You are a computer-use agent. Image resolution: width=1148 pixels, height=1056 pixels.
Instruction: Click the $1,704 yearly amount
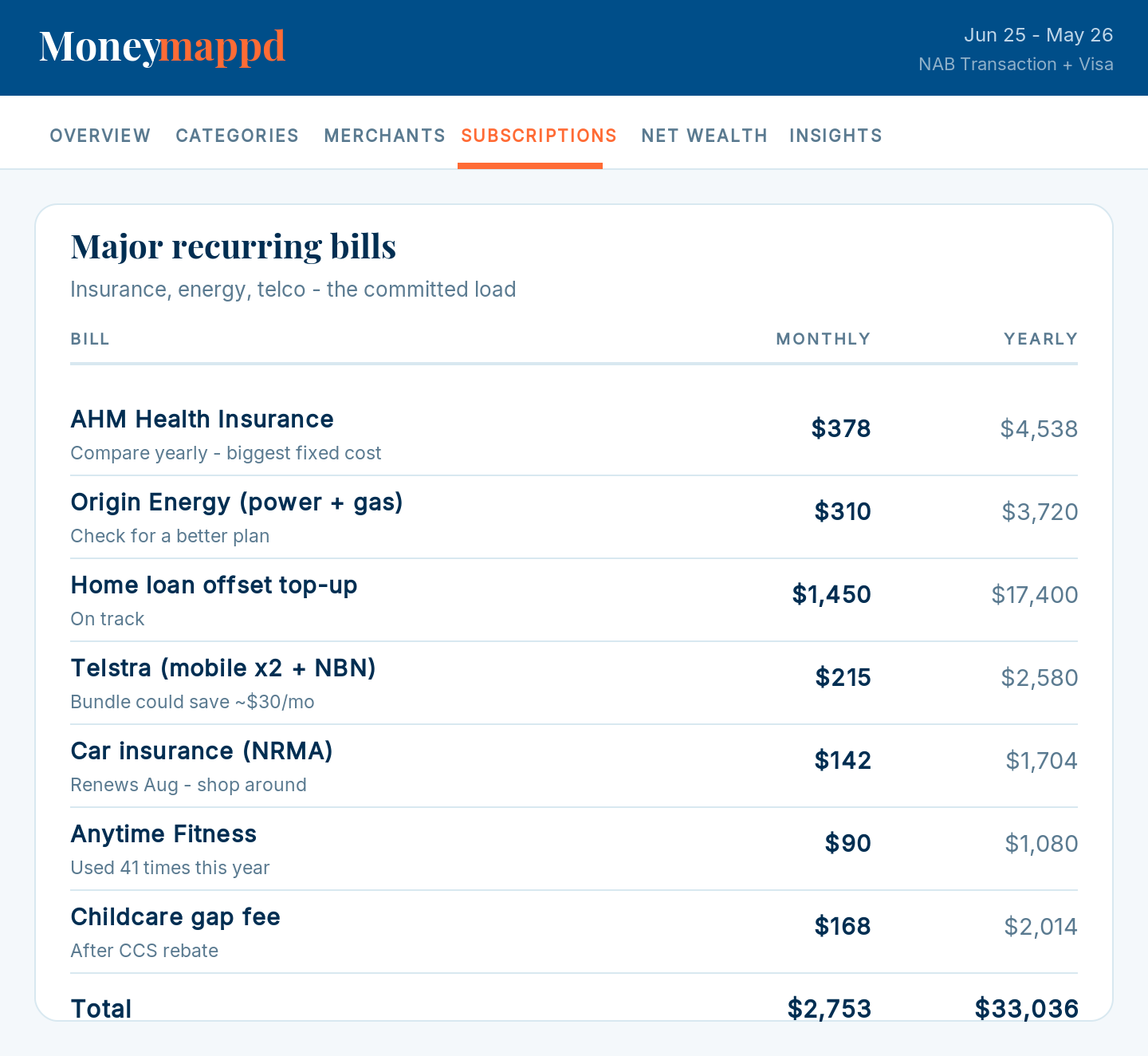1041,761
